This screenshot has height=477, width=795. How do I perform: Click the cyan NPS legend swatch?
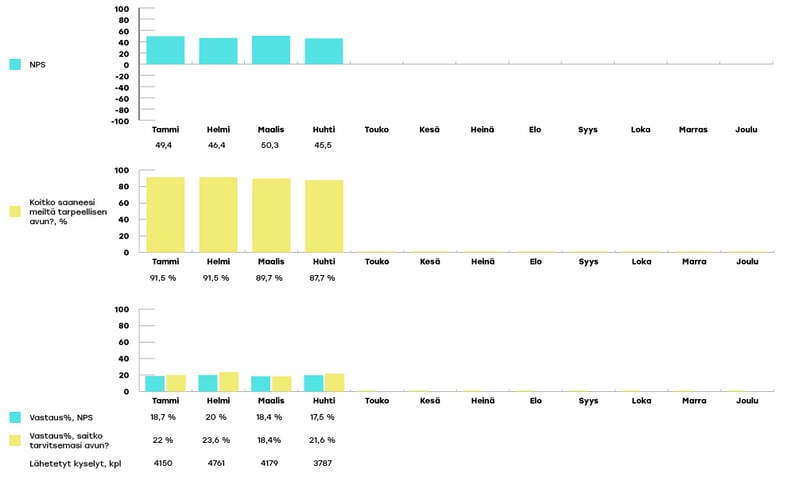(15, 64)
